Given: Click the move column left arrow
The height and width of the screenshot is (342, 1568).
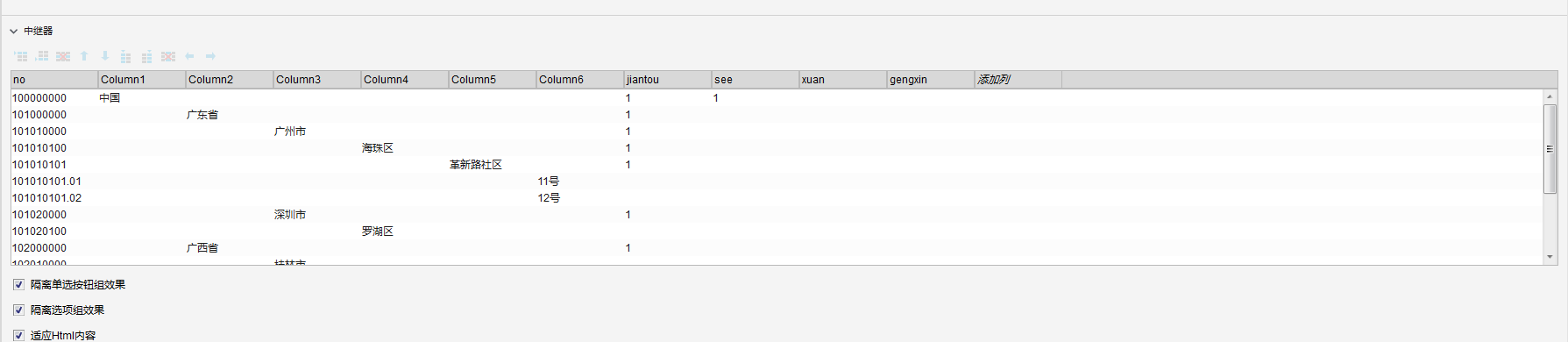Looking at the screenshot, I should click(x=189, y=56).
